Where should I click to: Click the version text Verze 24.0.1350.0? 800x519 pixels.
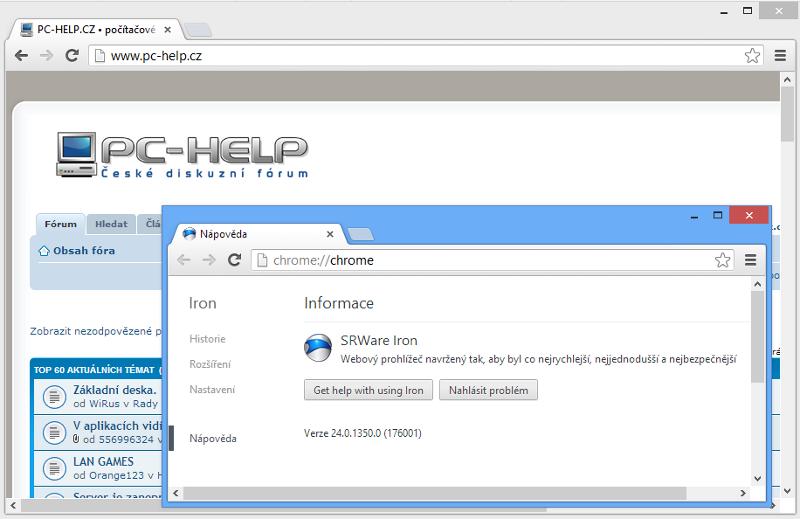363,433
